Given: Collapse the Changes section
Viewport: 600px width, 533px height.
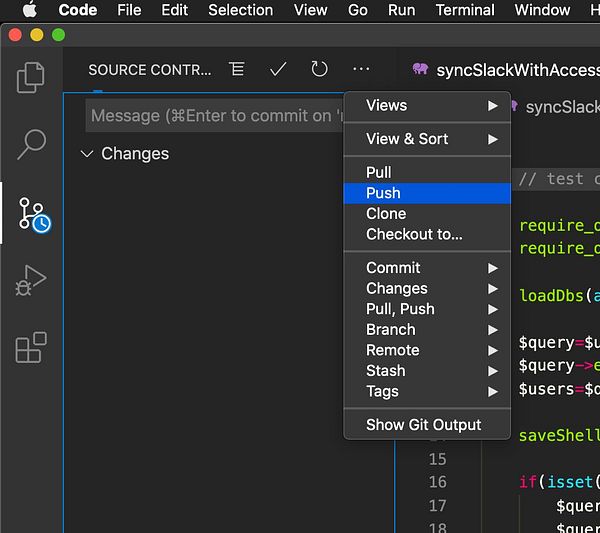Looking at the screenshot, I should click(88, 154).
